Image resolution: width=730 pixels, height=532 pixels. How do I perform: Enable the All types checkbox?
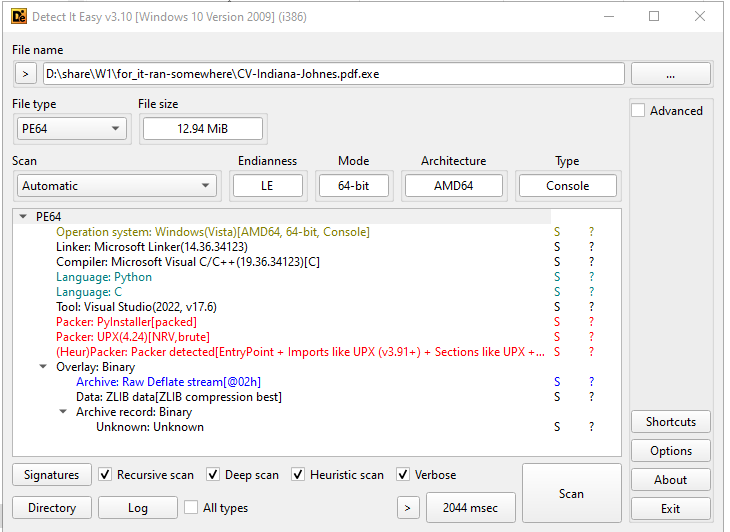click(191, 507)
